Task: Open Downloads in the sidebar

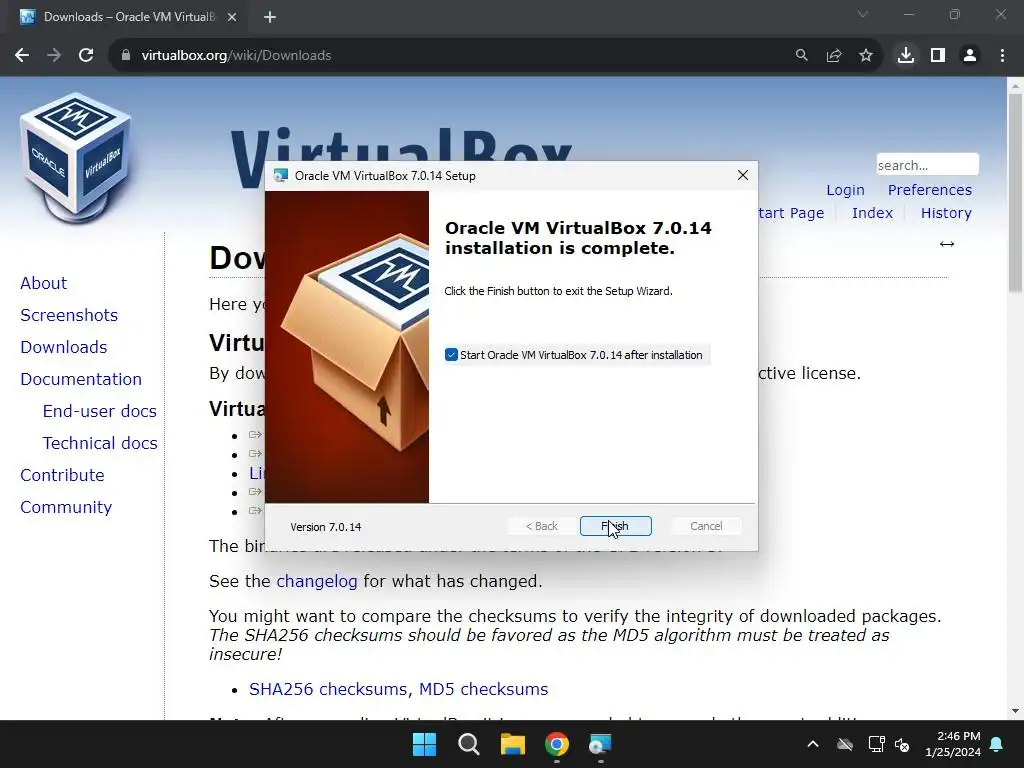Action: (x=63, y=347)
